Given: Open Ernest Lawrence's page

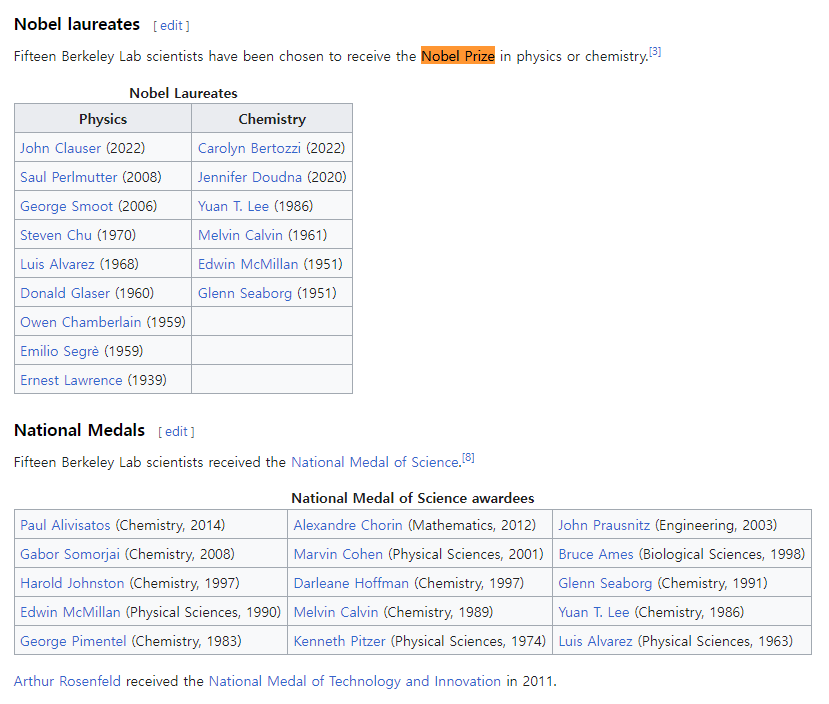Looking at the screenshot, I should 71,381.
